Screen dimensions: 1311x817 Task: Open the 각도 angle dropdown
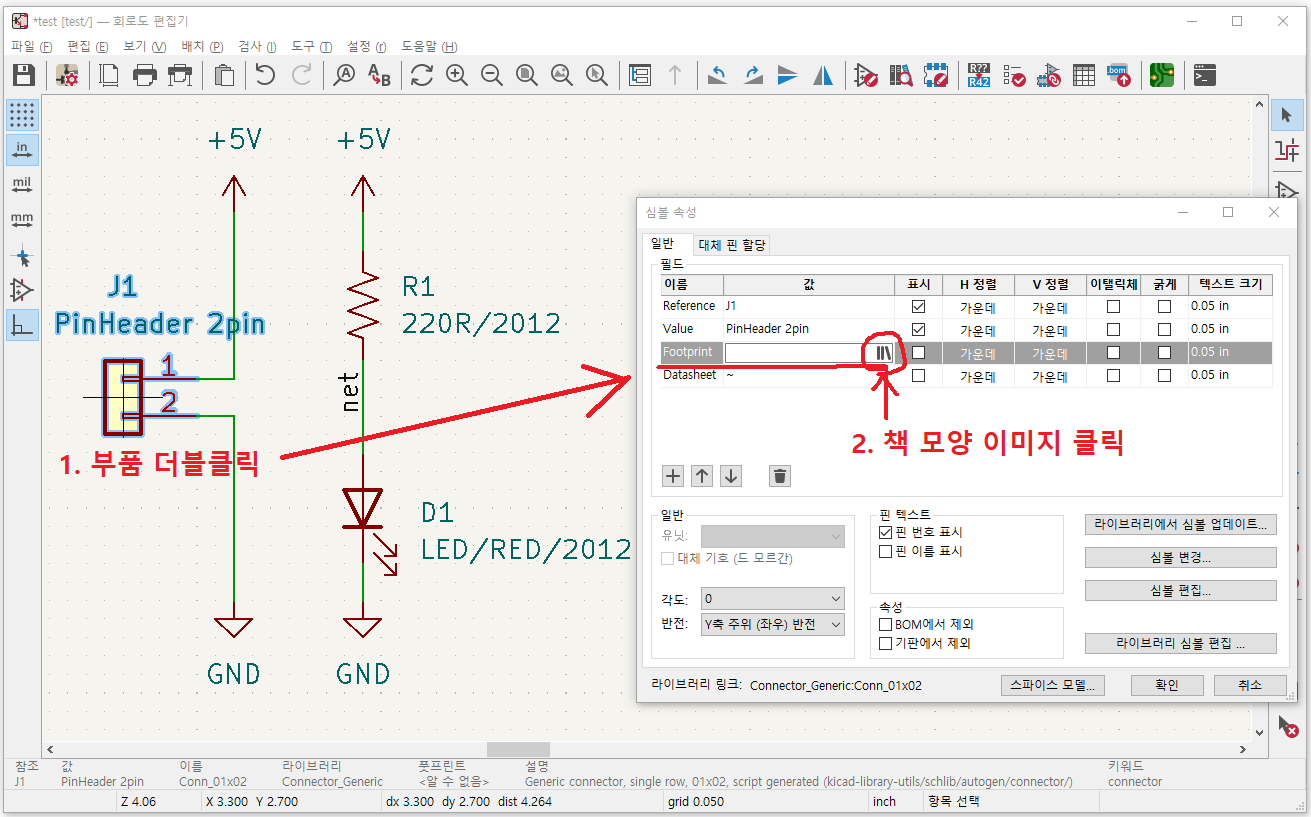[772, 599]
